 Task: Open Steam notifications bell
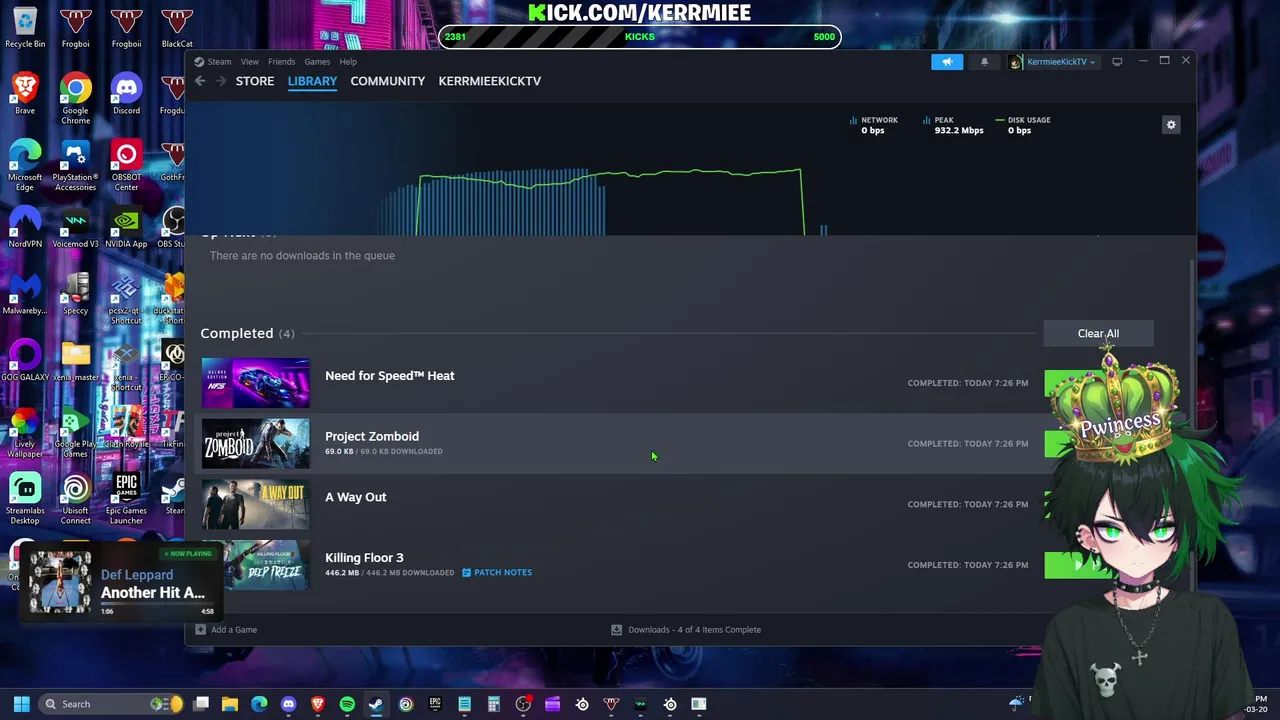pyautogui.click(x=984, y=62)
